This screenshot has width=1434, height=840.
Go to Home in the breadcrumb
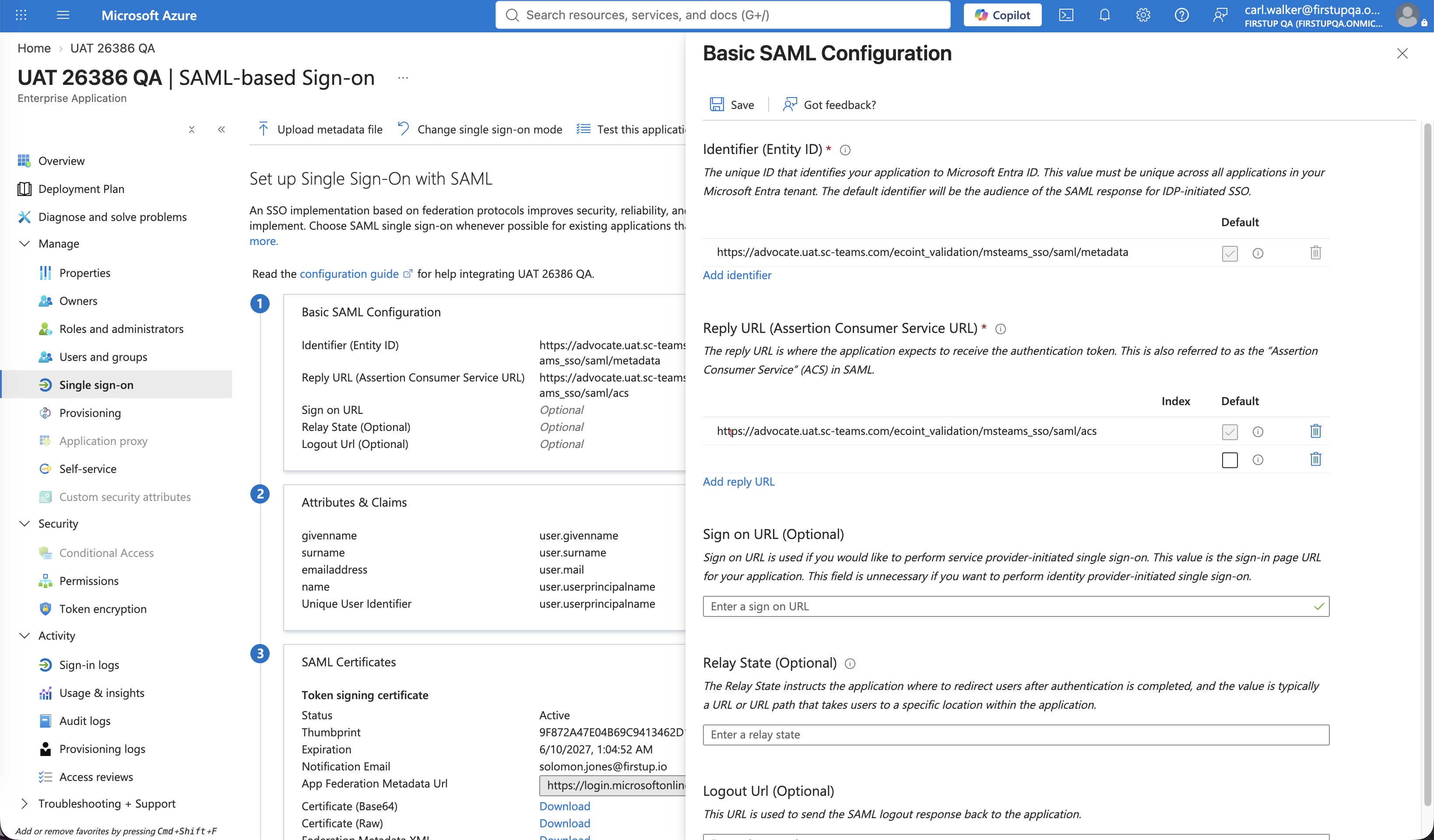34,48
